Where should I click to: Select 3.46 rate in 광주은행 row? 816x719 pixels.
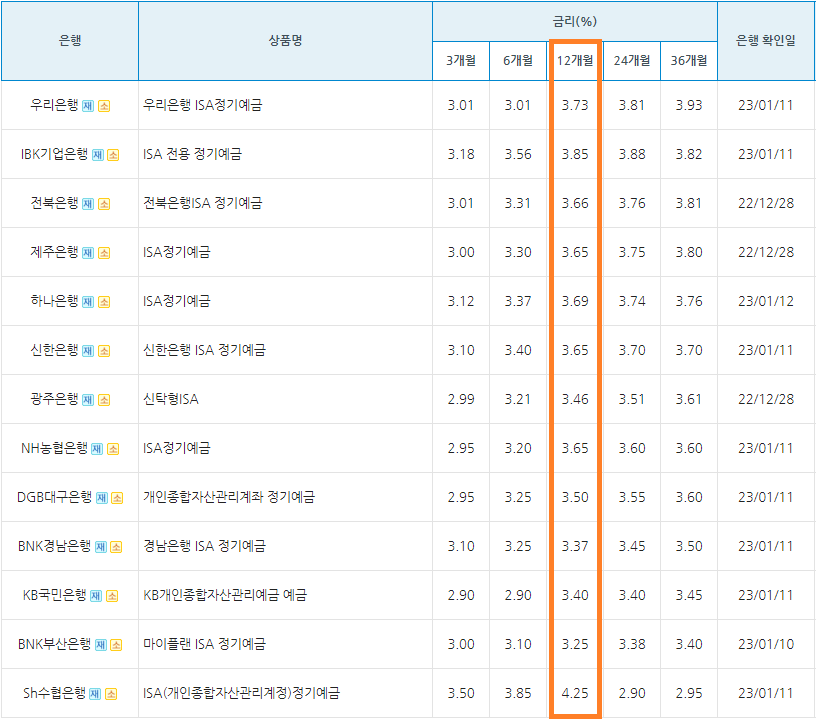click(x=575, y=400)
